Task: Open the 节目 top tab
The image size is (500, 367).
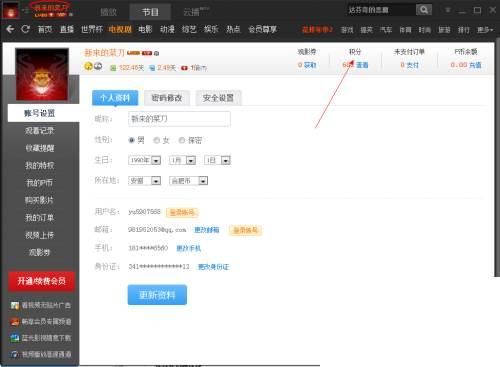Action: (x=150, y=12)
